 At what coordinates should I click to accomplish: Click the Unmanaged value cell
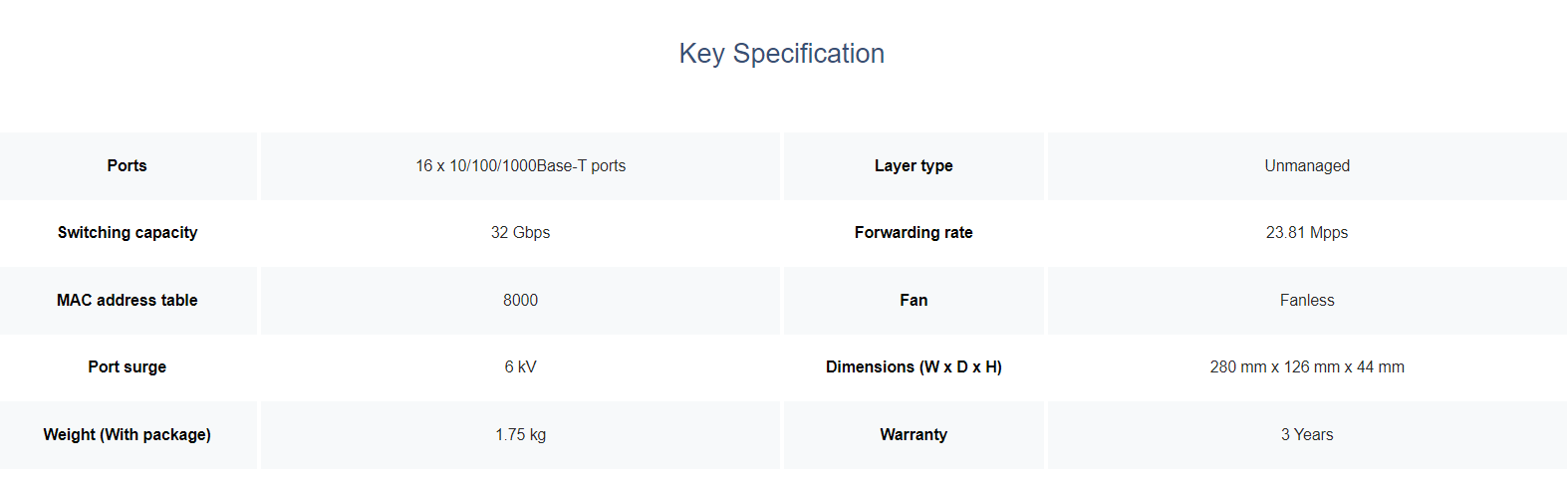(x=1307, y=166)
